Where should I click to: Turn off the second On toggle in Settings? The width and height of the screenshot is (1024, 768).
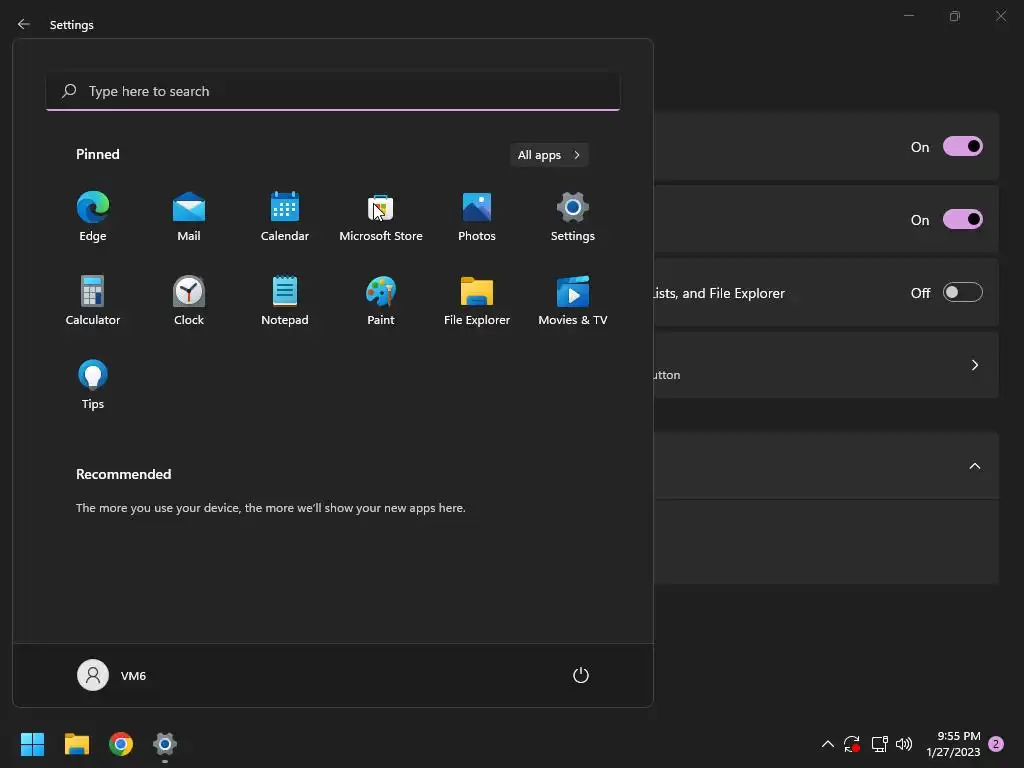pyautogui.click(x=963, y=219)
